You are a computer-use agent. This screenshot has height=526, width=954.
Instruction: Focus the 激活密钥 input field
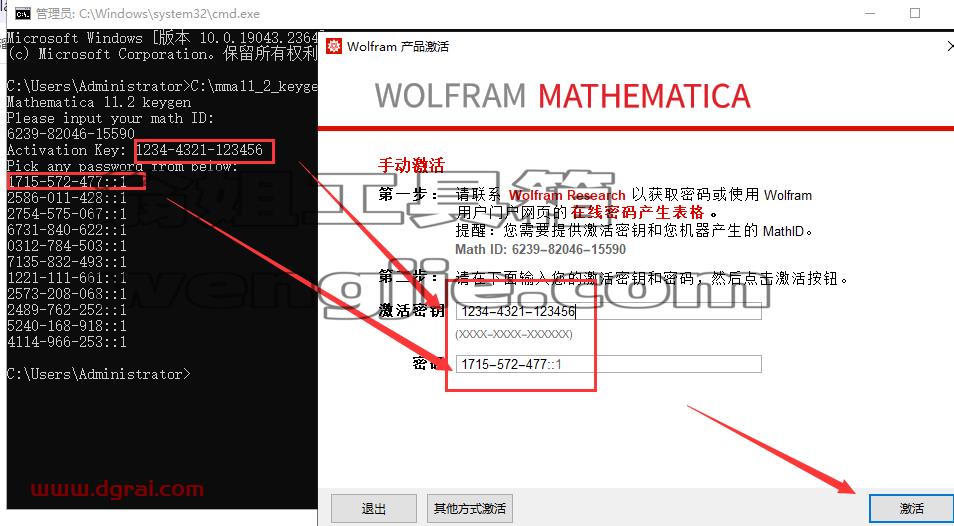point(608,311)
